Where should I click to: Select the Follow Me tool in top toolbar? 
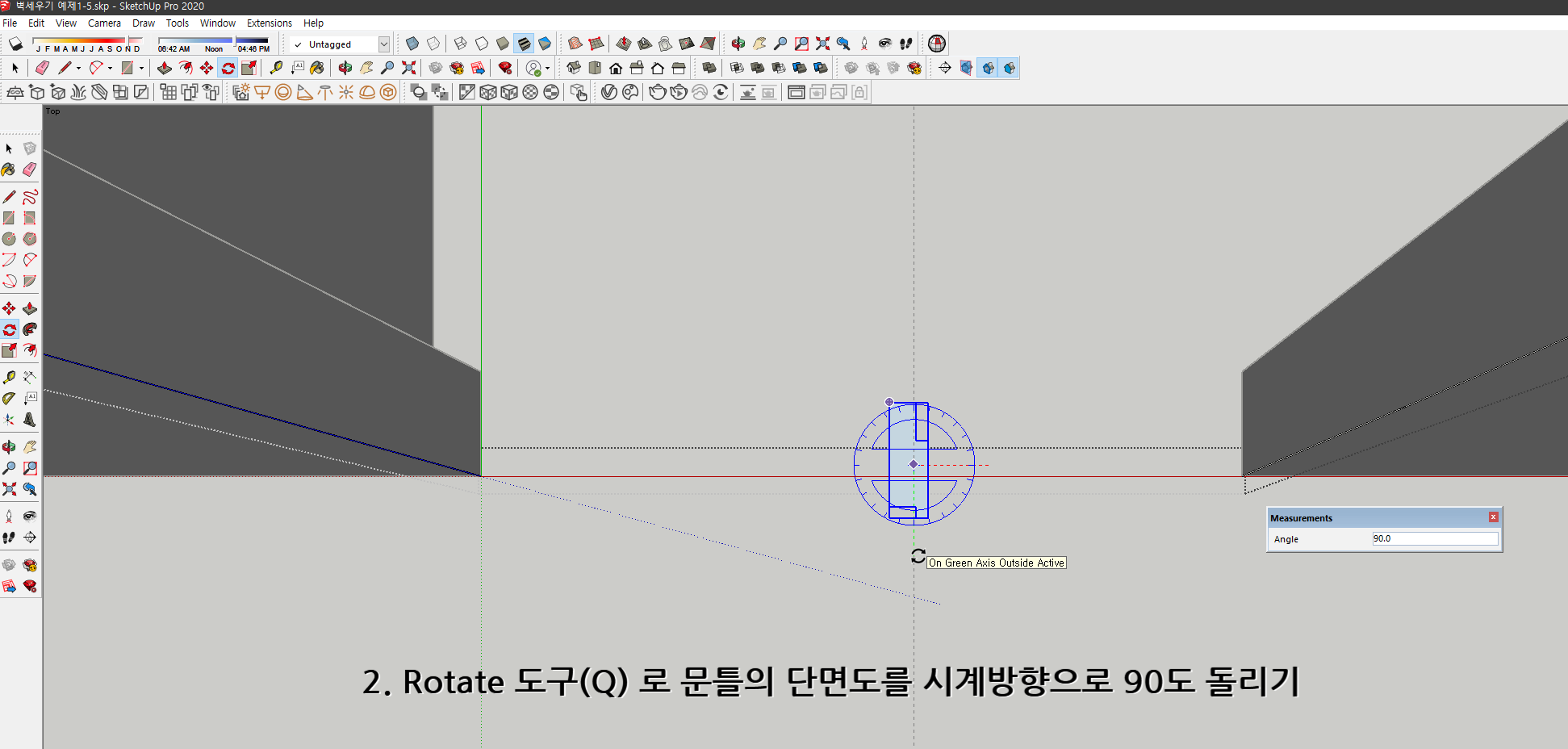pos(186,68)
